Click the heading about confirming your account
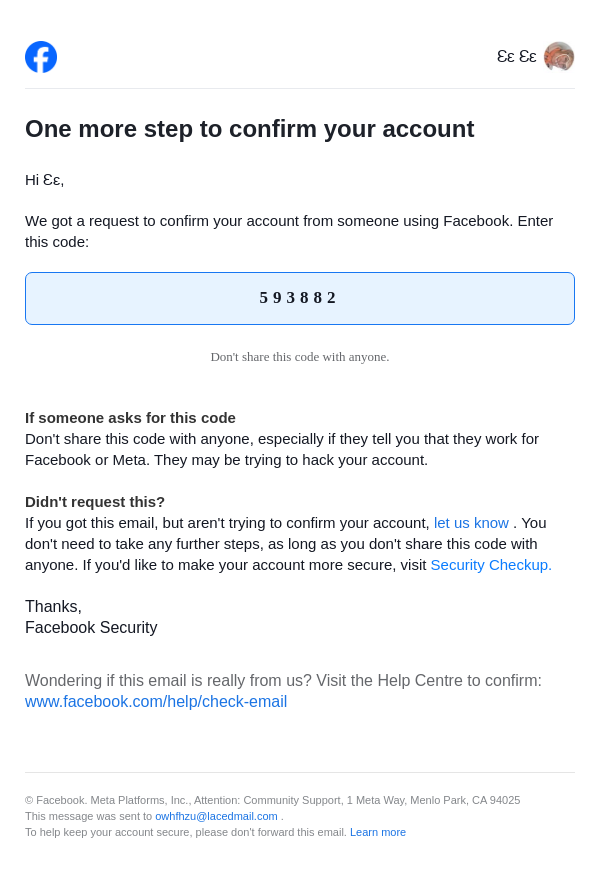The height and width of the screenshot is (888, 600). [249, 129]
